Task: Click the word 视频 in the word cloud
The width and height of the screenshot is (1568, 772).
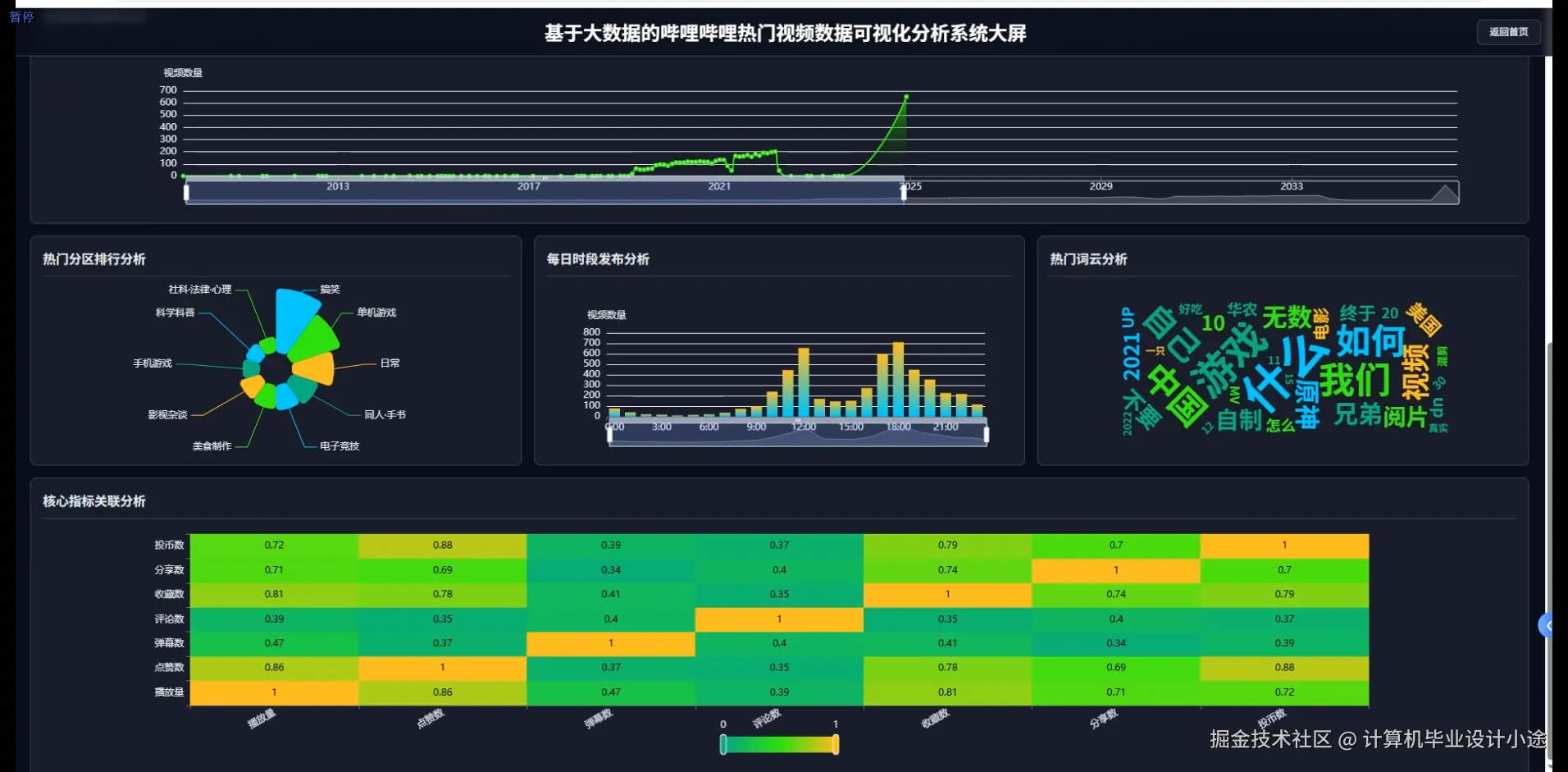Action: pos(1416,372)
